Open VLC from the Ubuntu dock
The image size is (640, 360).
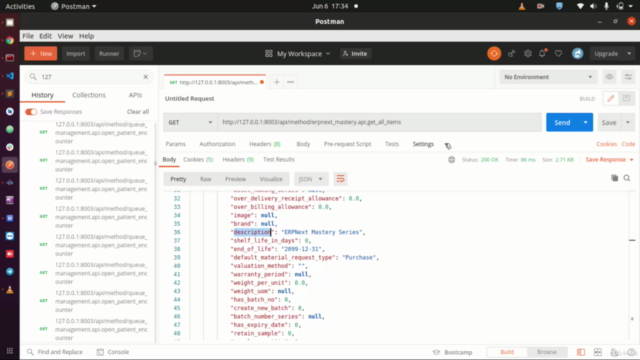coord(10,290)
